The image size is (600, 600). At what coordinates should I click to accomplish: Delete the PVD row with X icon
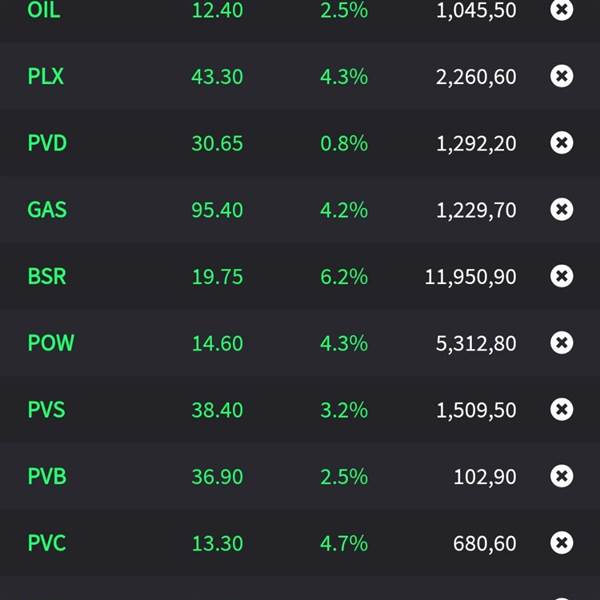pyautogui.click(x=562, y=143)
